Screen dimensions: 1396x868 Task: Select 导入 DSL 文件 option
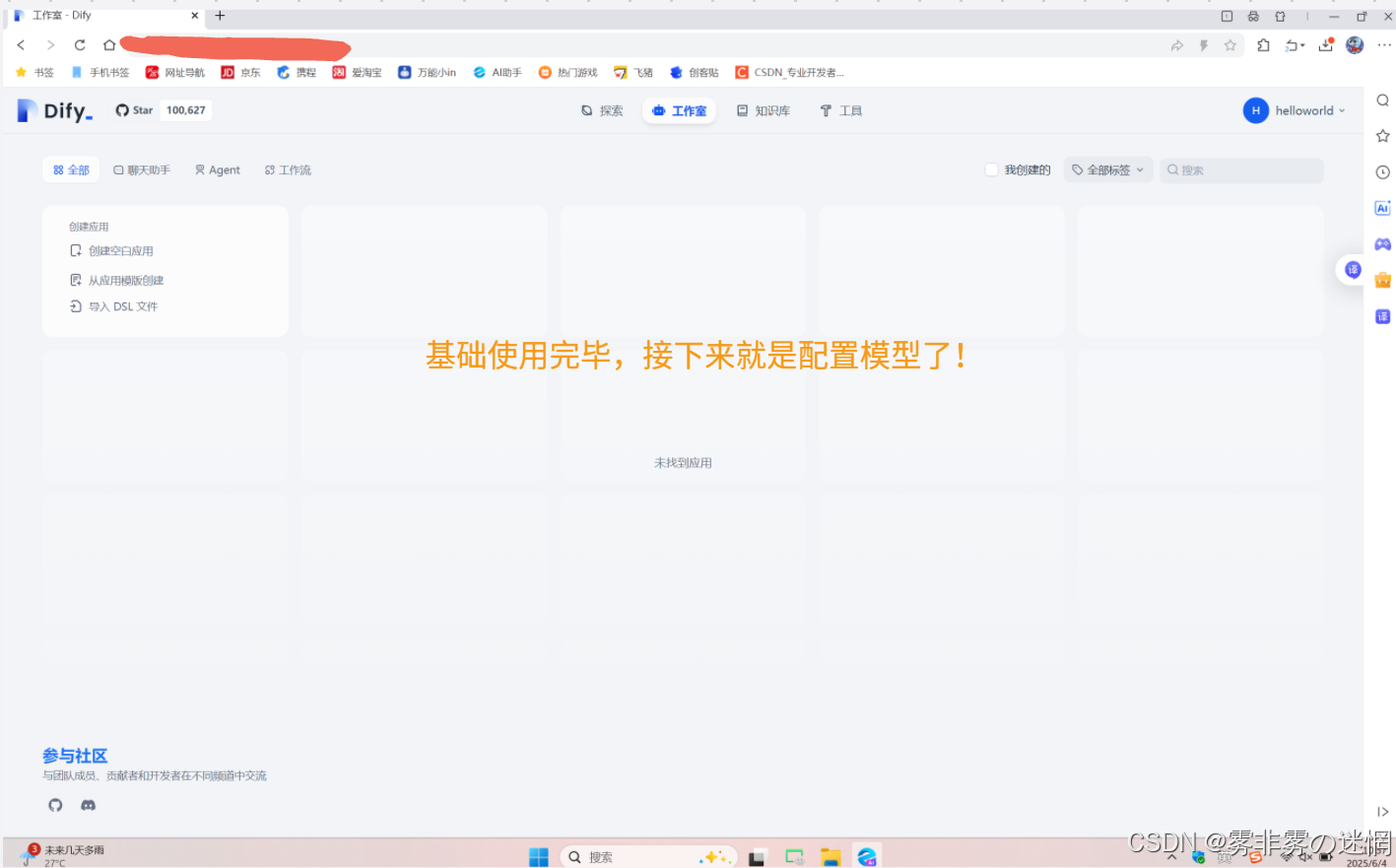(113, 307)
